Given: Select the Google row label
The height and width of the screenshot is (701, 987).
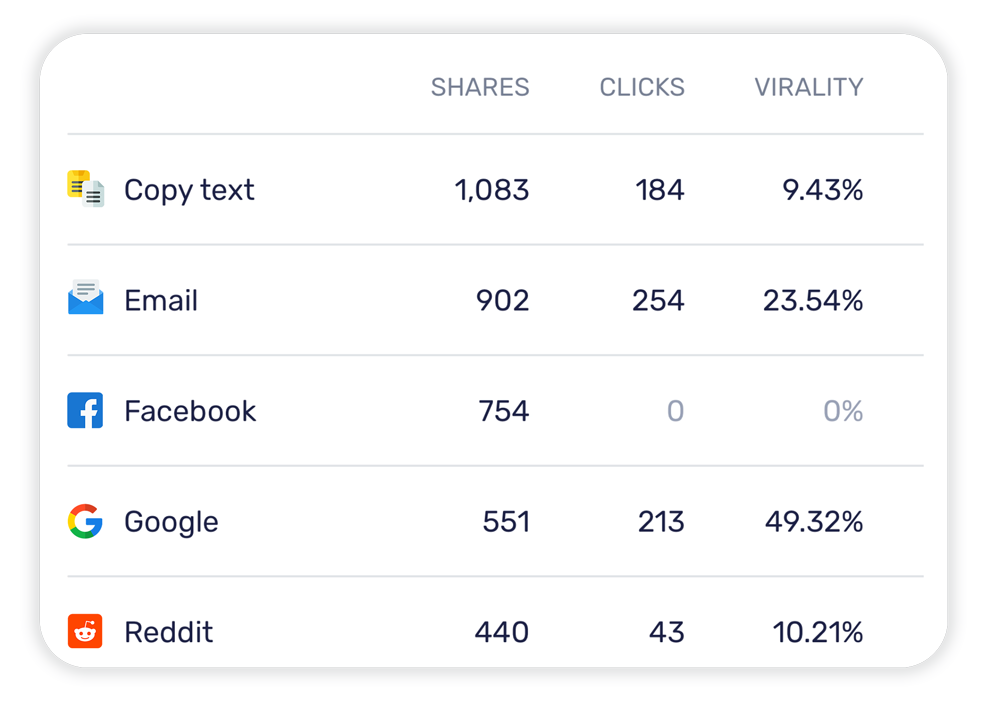Looking at the screenshot, I should pyautogui.click(x=171, y=522).
